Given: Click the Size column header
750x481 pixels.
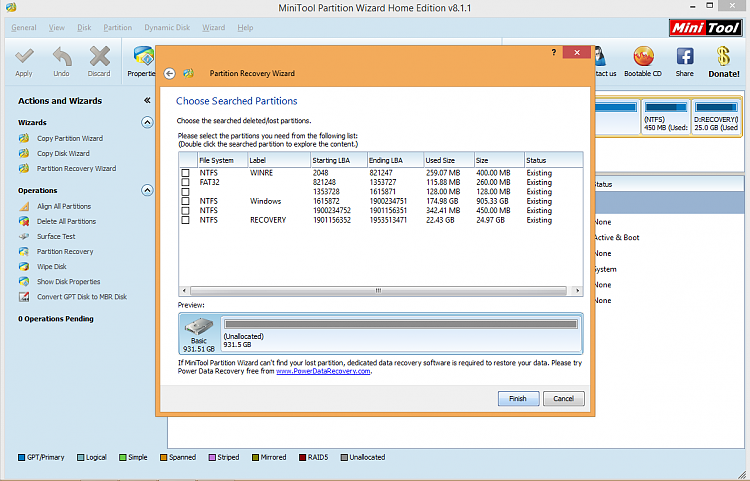Looking at the screenshot, I should click(499, 160).
